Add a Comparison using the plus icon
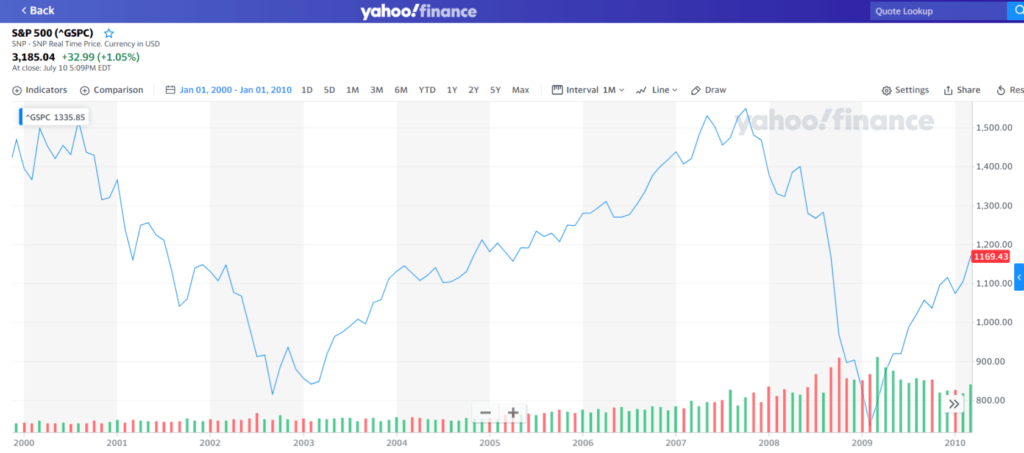This screenshot has height=453, width=1024. [x=84, y=90]
